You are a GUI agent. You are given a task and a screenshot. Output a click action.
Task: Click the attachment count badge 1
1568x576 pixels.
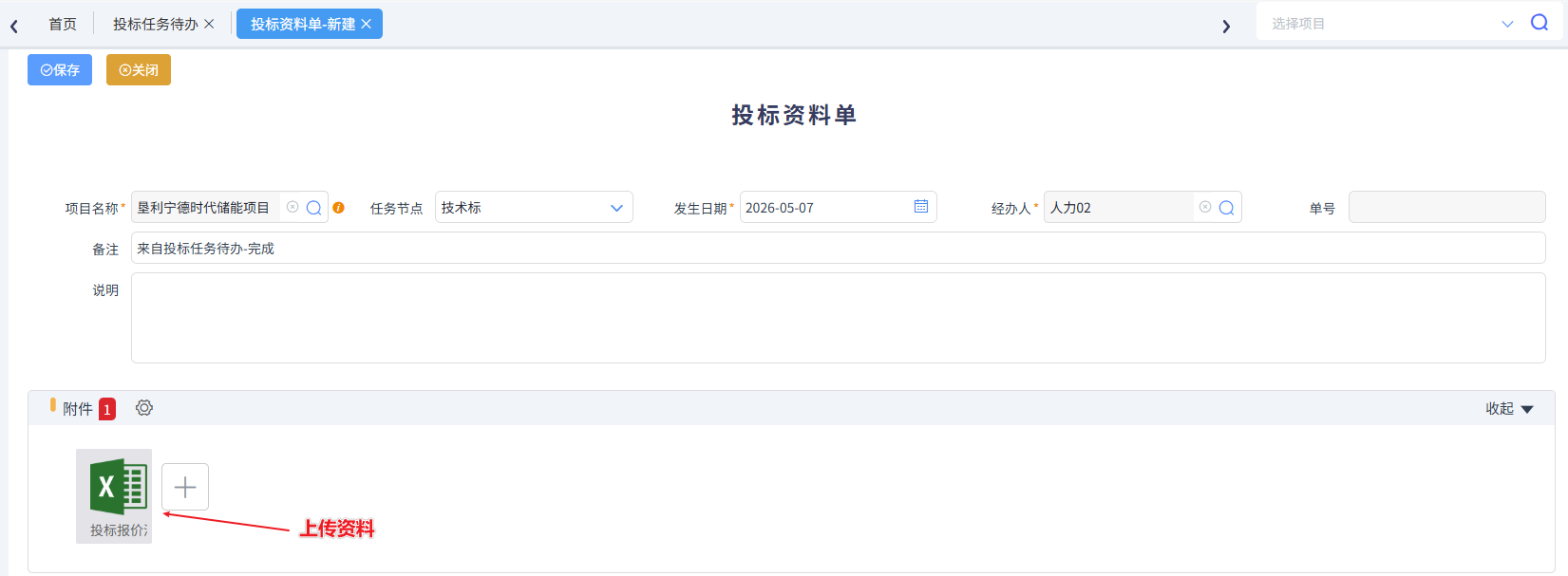[x=107, y=409]
